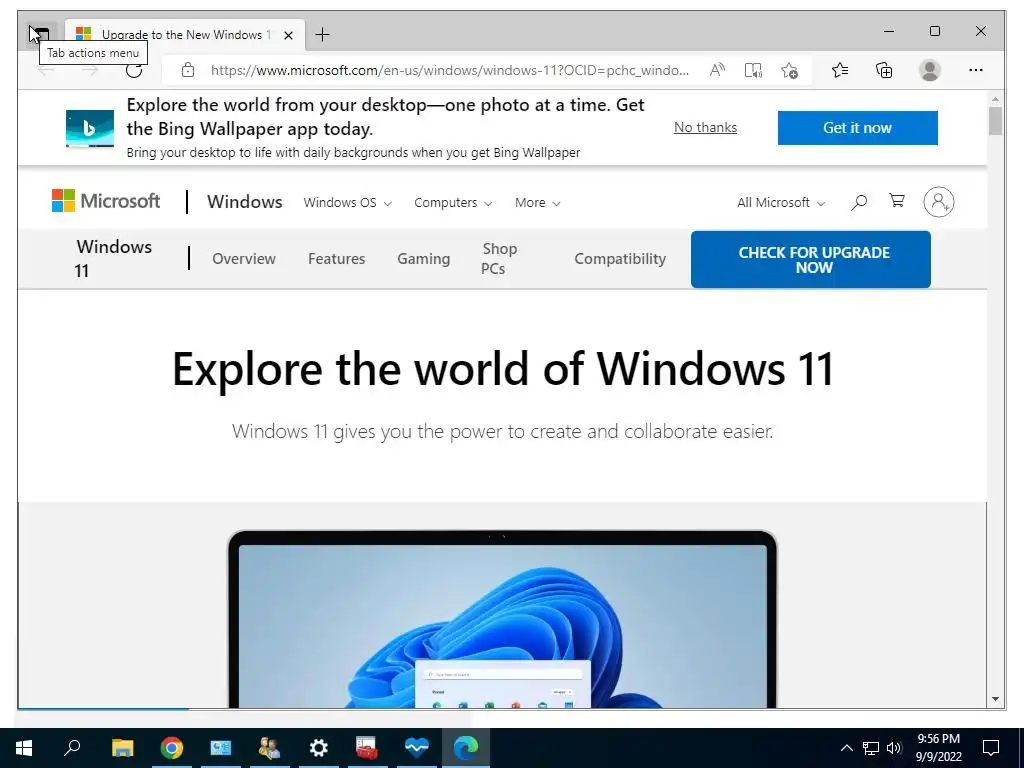Open Edge Settings and more menu
Screen dimensions: 1024x768
pyautogui.click(x=976, y=70)
